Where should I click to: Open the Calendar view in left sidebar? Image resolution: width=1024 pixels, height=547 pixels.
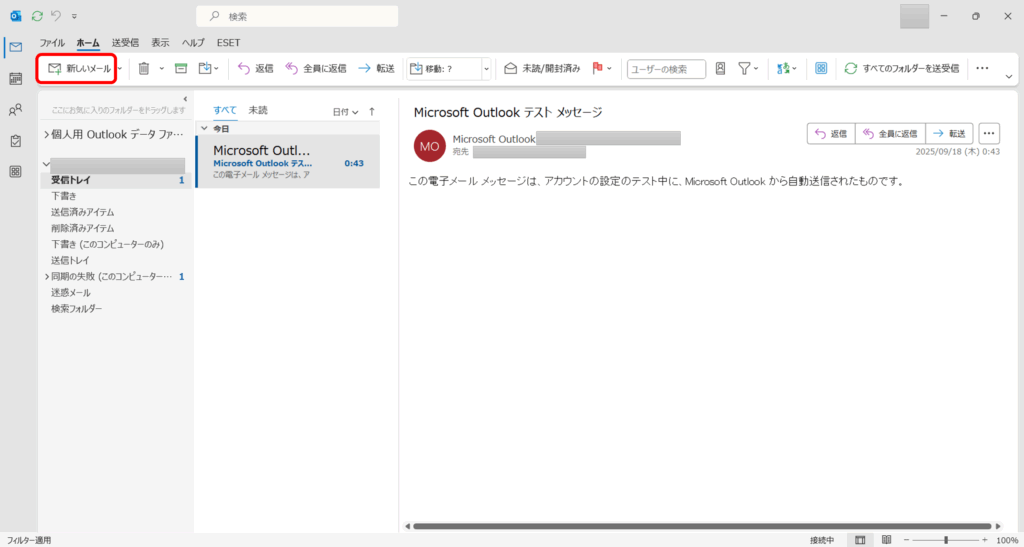[x=16, y=79]
